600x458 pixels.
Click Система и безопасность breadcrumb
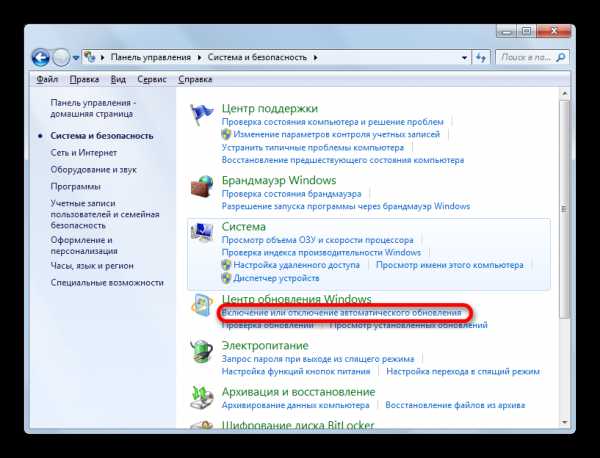257,57
